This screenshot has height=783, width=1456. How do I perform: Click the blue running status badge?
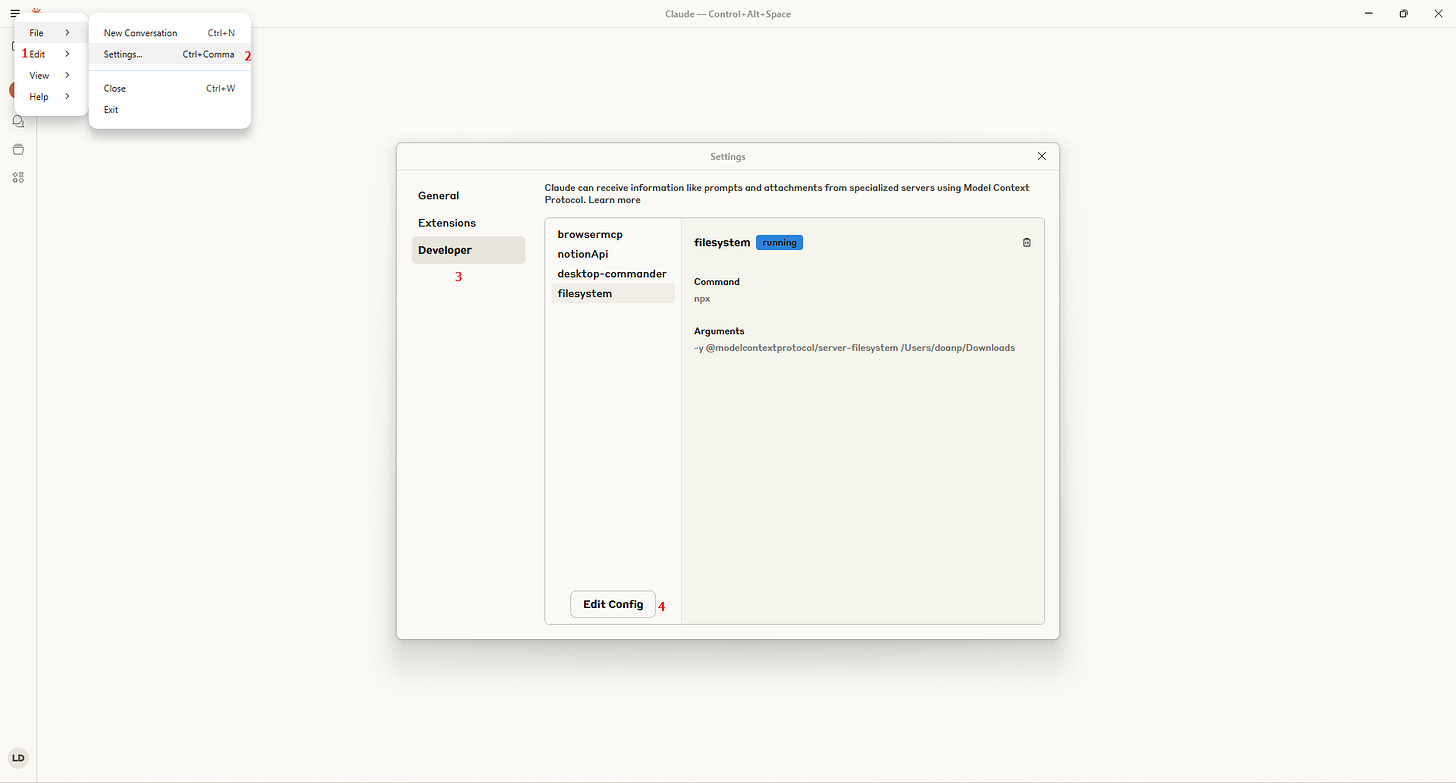tap(779, 242)
